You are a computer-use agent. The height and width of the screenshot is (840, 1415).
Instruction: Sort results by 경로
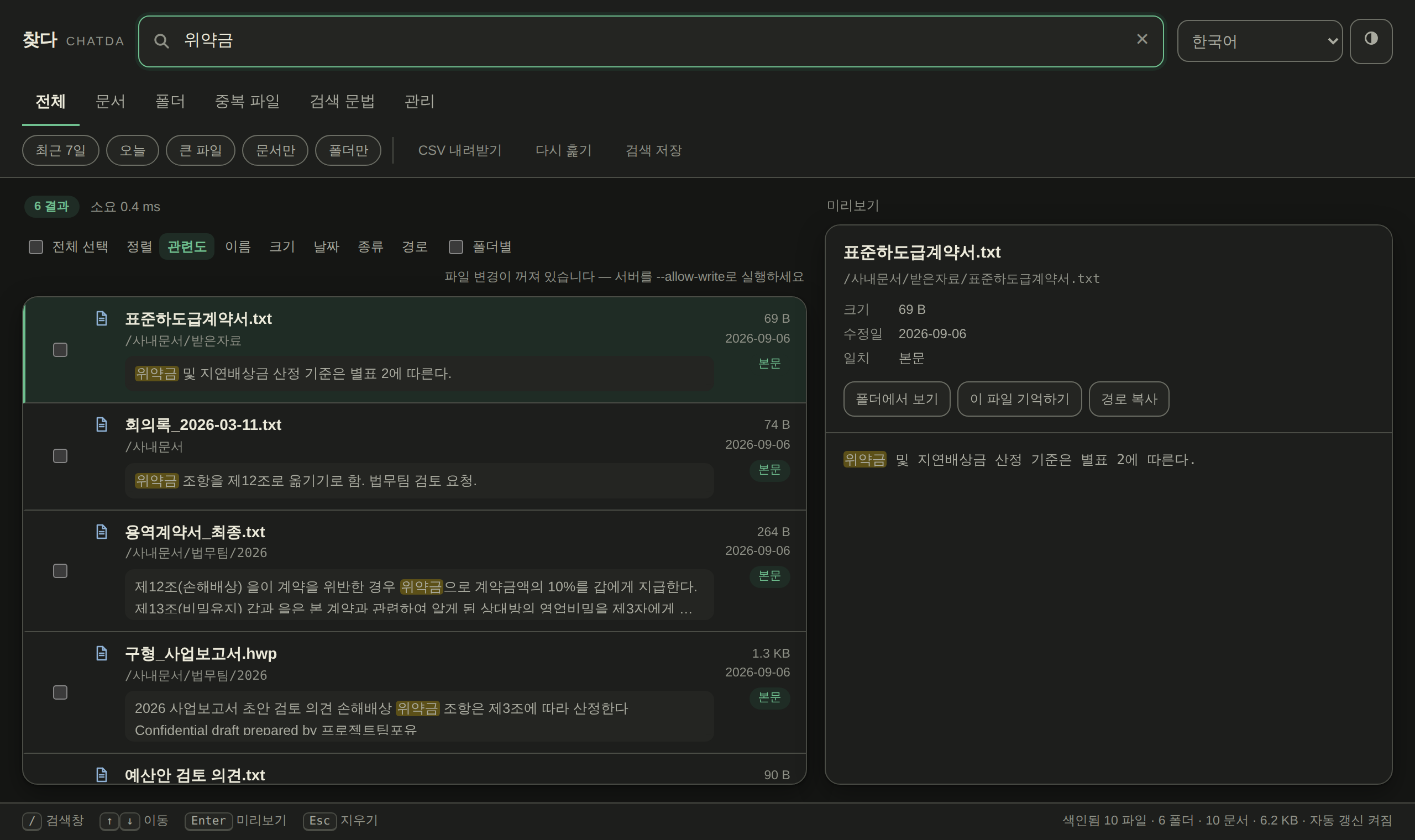[x=415, y=247]
